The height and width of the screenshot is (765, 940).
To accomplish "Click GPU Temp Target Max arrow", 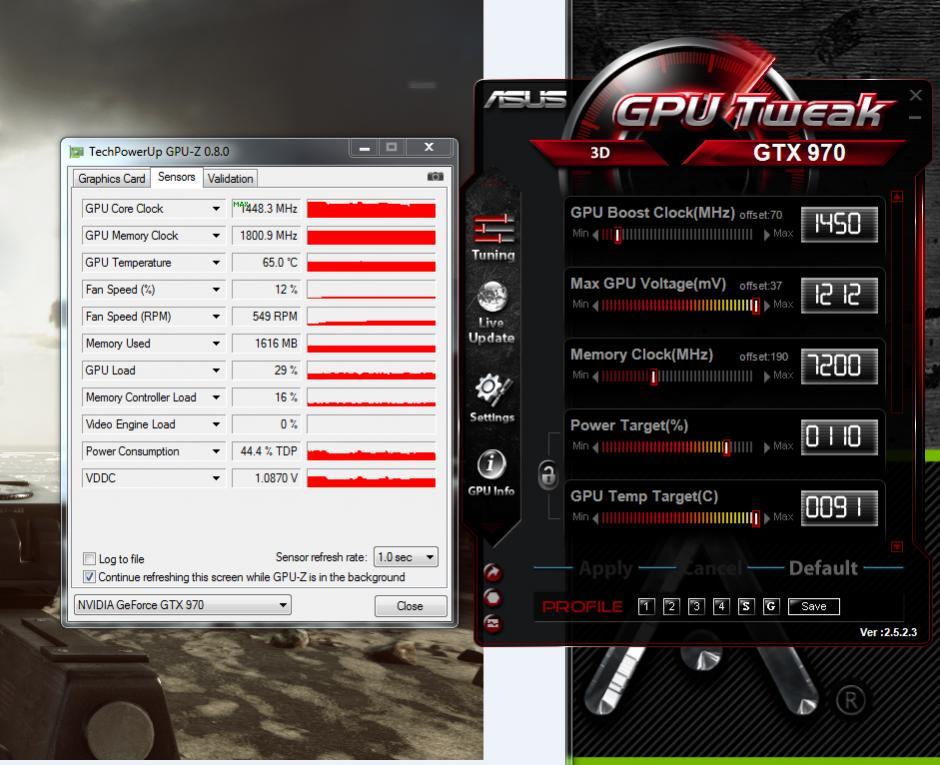I will pyautogui.click(x=766, y=518).
